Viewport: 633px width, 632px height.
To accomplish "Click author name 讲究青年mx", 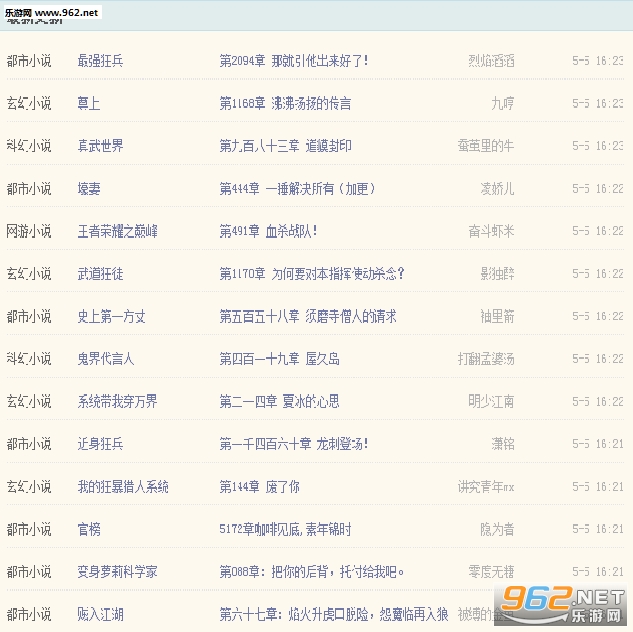I will tap(486, 487).
